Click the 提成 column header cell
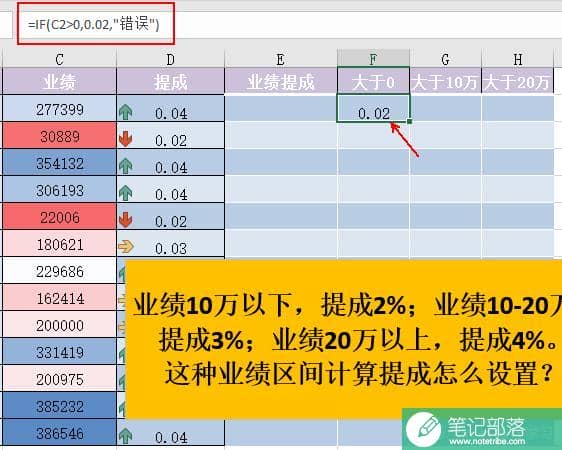The image size is (562, 450). [171, 82]
